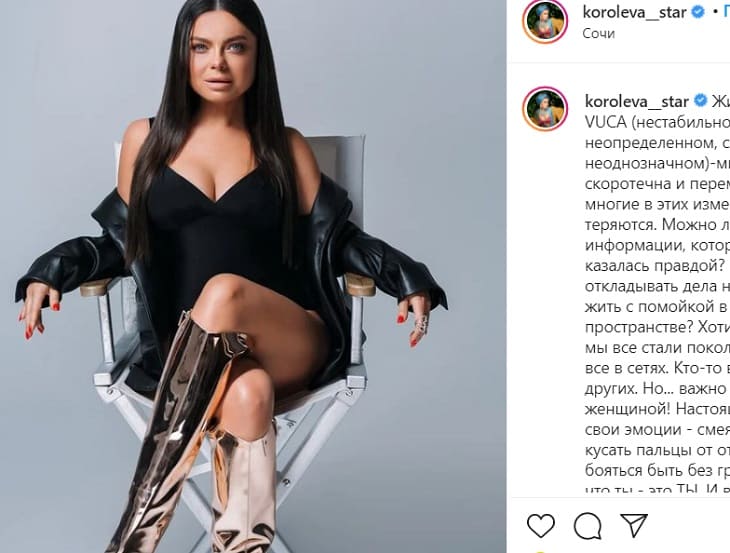Click the verified badge next to the caption username

tap(700, 101)
